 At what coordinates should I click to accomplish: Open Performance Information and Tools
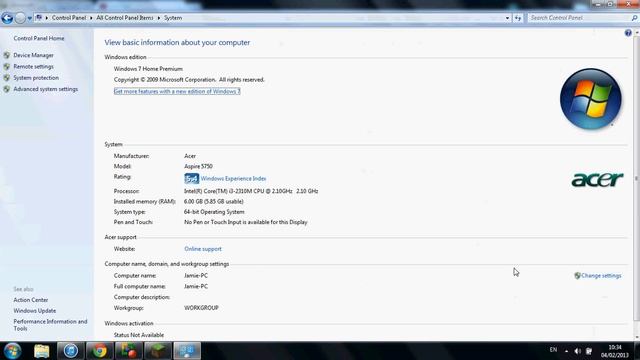tap(50, 325)
